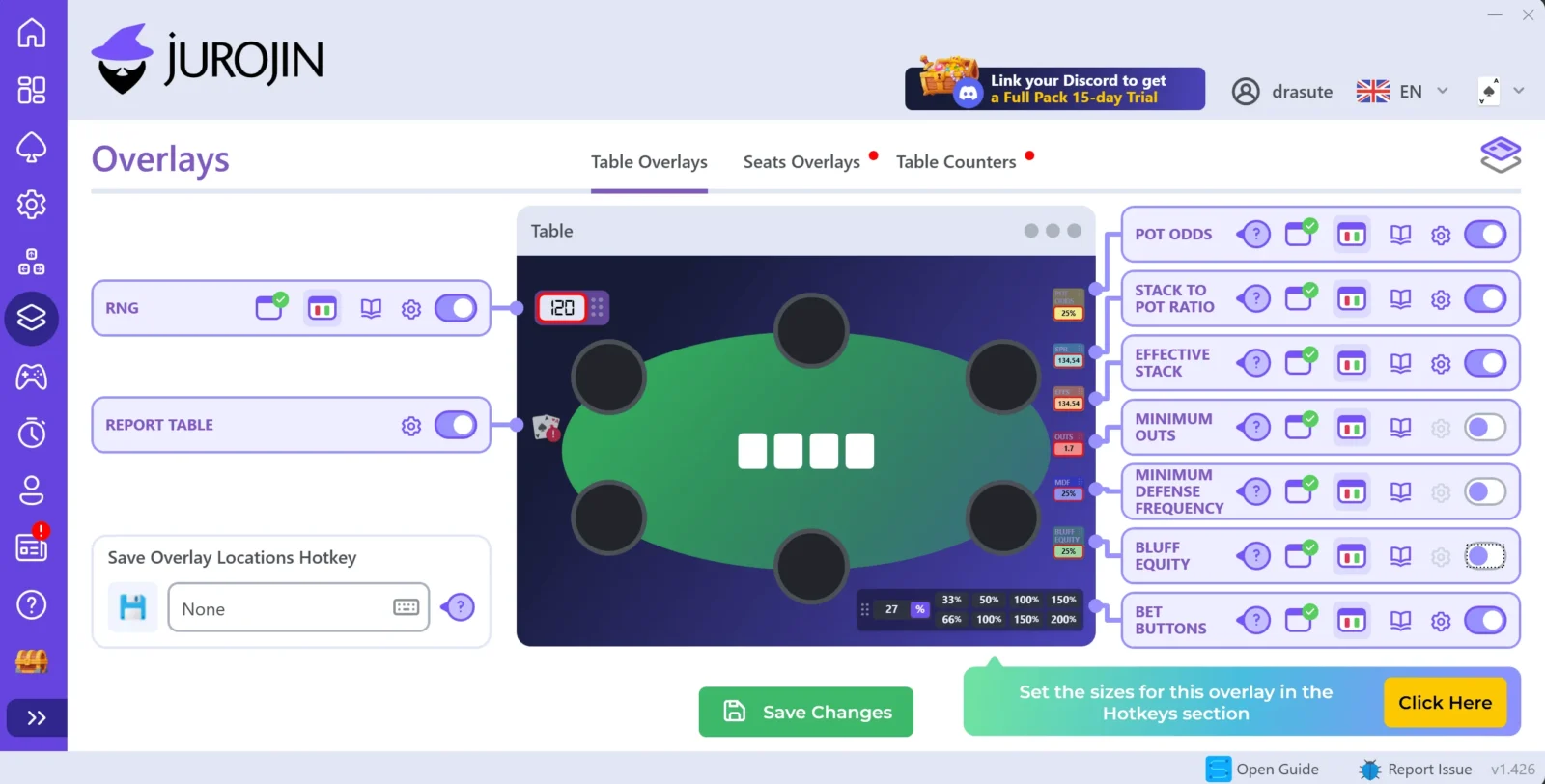
Task: Enable the Minimum Defense Frequency switch
Action: click(1485, 491)
